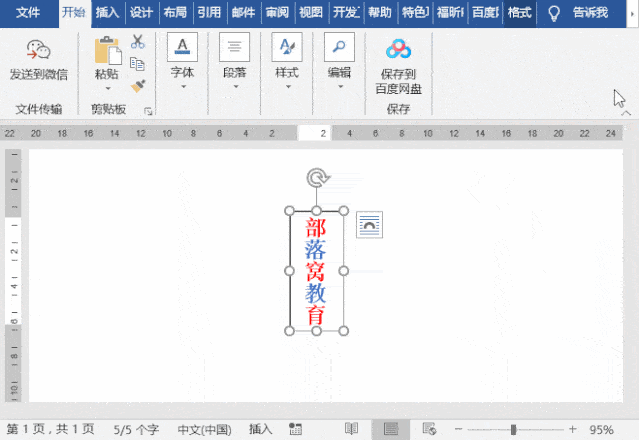The height and width of the screenshot is (440, 639).
Task: Click the bottom-right text box sizing handle
Action: click(344, 331)
